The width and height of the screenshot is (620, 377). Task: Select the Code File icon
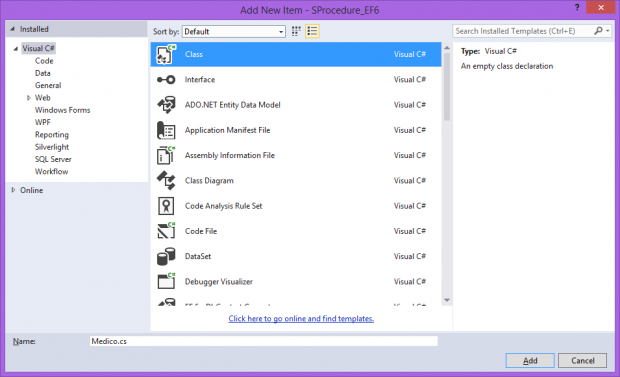166,231
